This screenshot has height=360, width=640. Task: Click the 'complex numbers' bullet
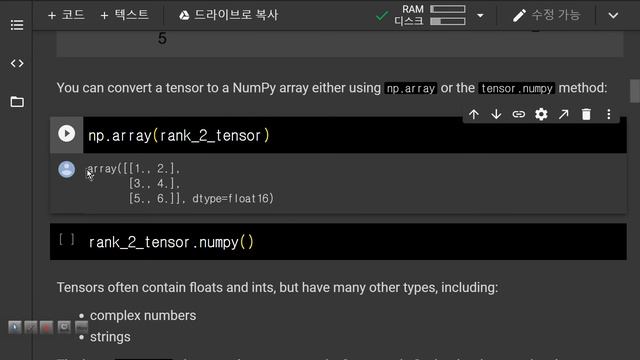coord(143,316)
